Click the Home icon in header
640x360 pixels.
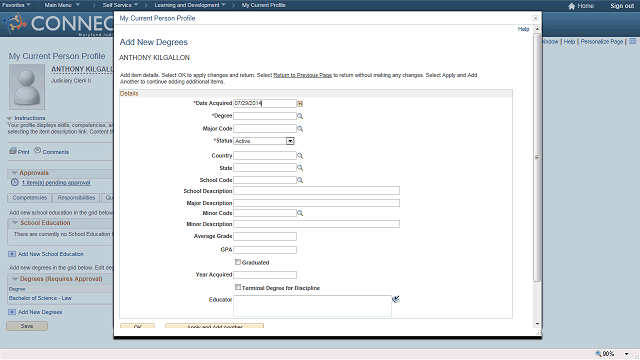point(571,6)
